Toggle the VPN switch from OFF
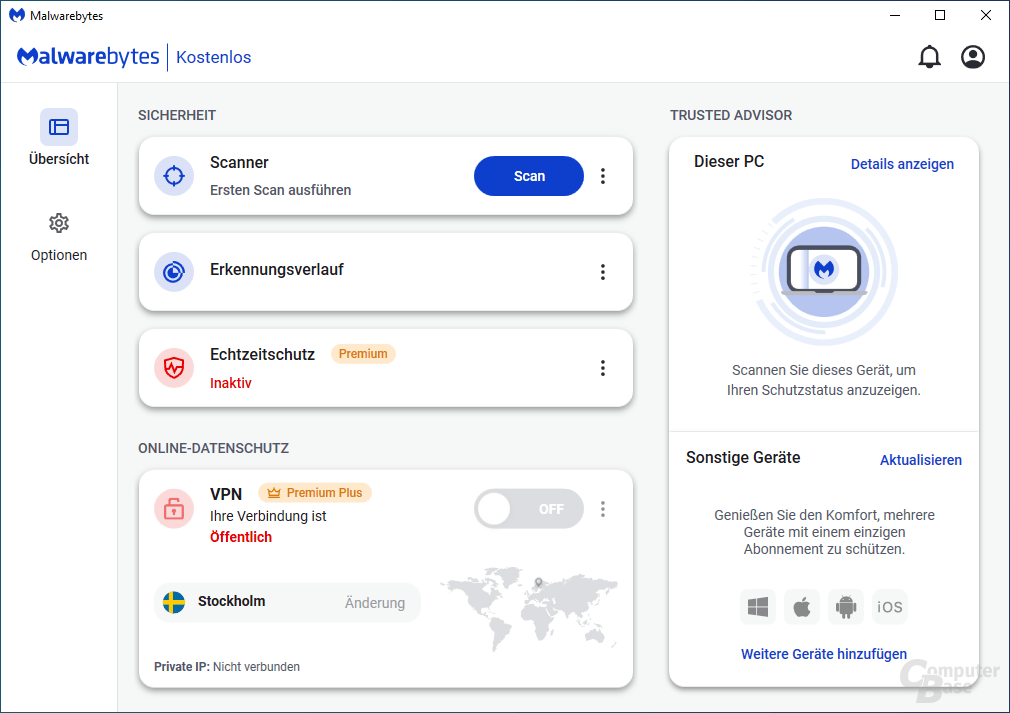Image resolution: width=1010 pixels, height=713 pixels. tap(529, 509)
